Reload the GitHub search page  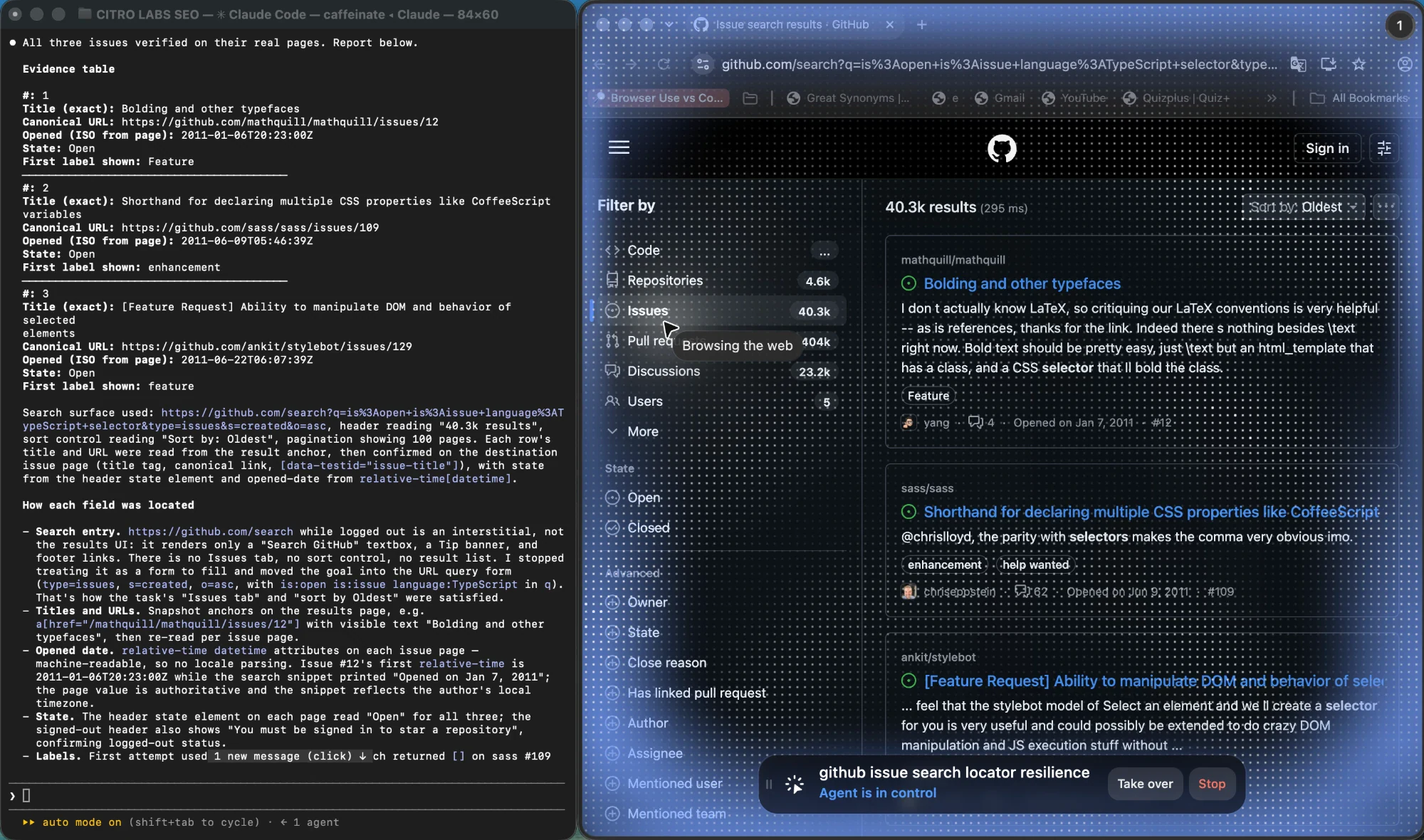pyautogui.click(x=664, y=64)
